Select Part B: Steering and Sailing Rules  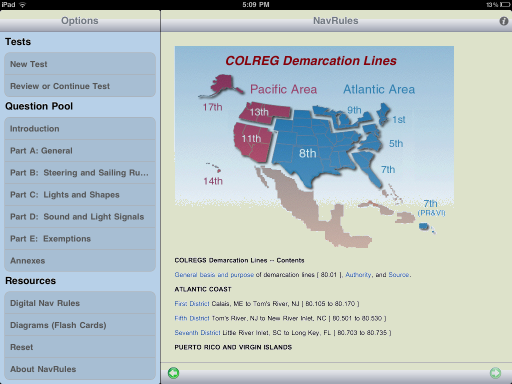[x=80, y=173]
